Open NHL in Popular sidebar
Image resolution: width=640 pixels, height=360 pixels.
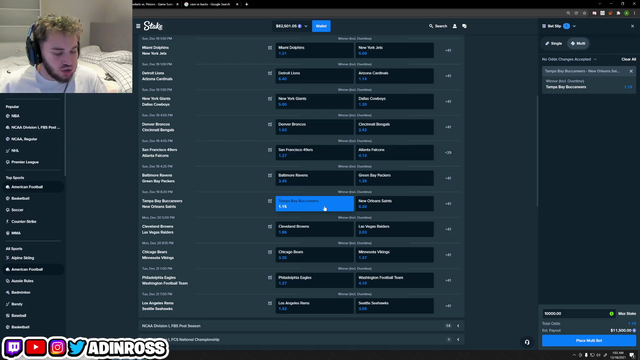click(x=15, y=151)
